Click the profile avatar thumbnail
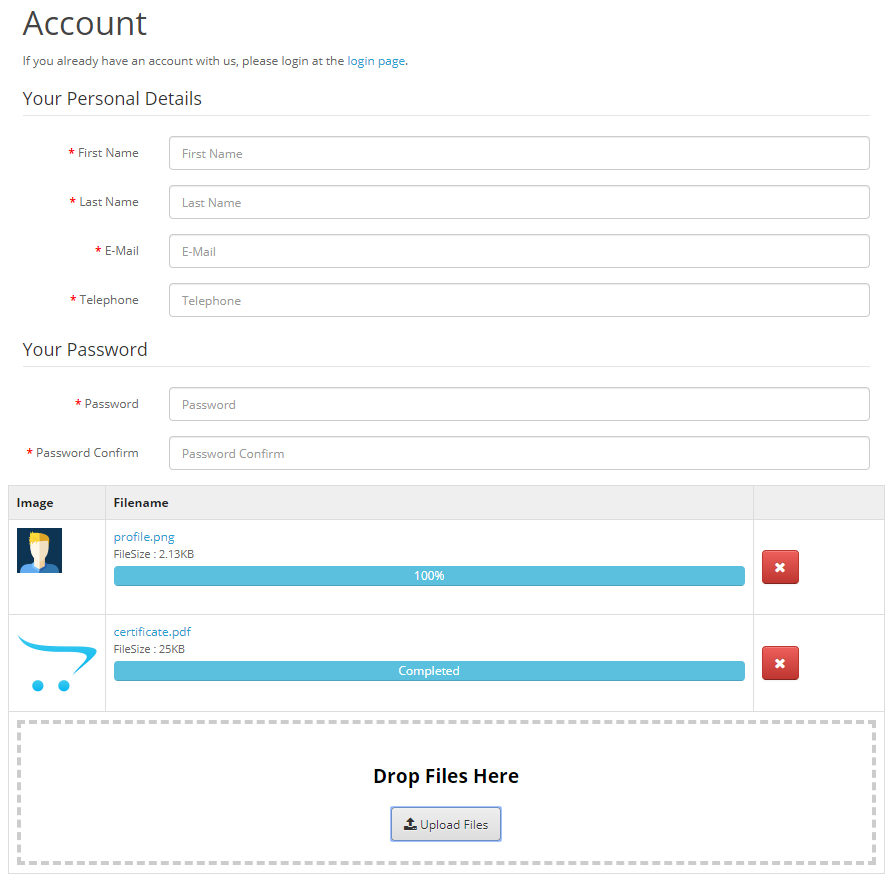The height and width of the screenshot is (886, 895). [x=39, y=550]
